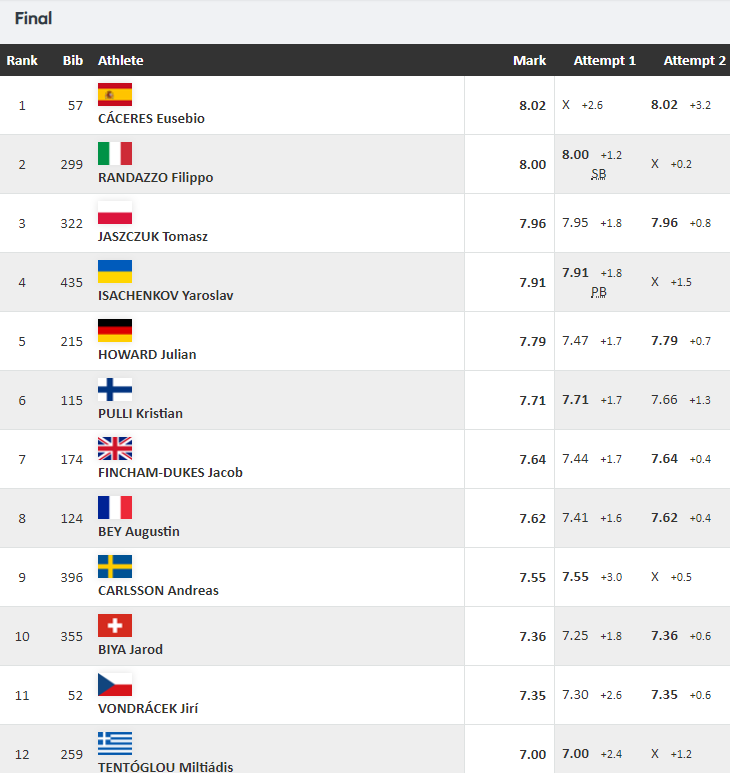Click the Sweden flag icon
The height and width of the screenshot is (773, 730).
115,566
